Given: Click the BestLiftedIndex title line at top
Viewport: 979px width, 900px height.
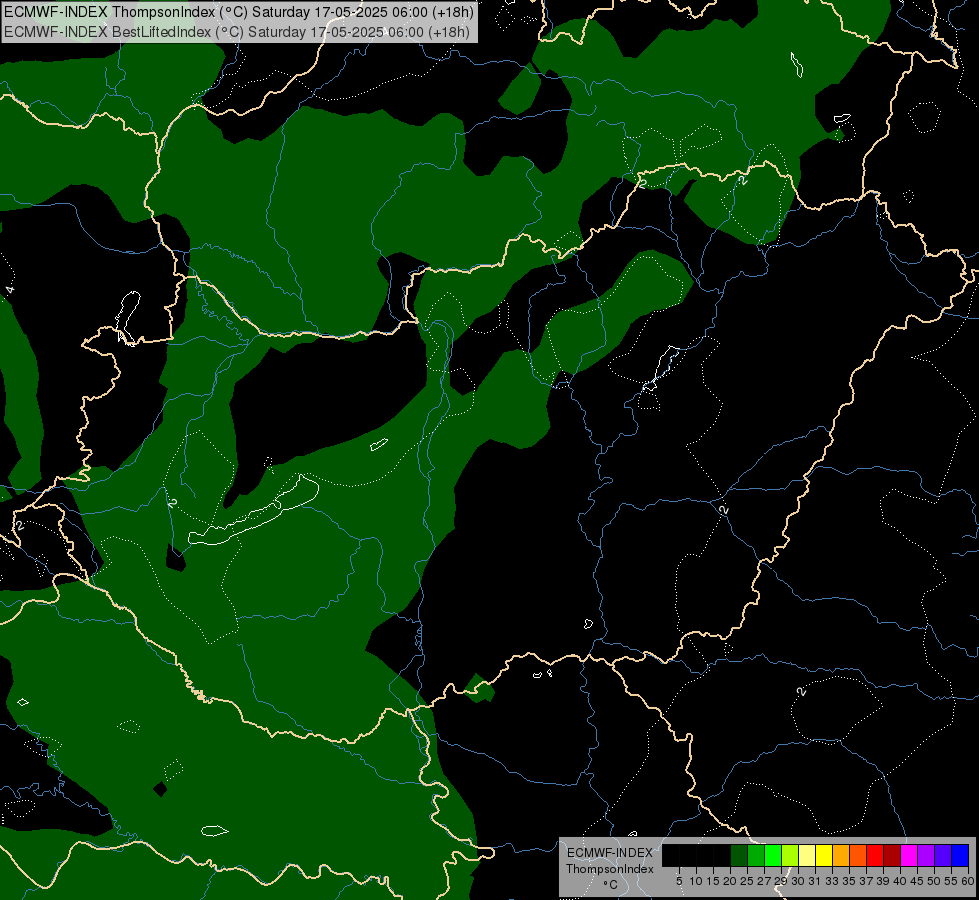Looking at the screenshot, I should (x=237, y=31).
